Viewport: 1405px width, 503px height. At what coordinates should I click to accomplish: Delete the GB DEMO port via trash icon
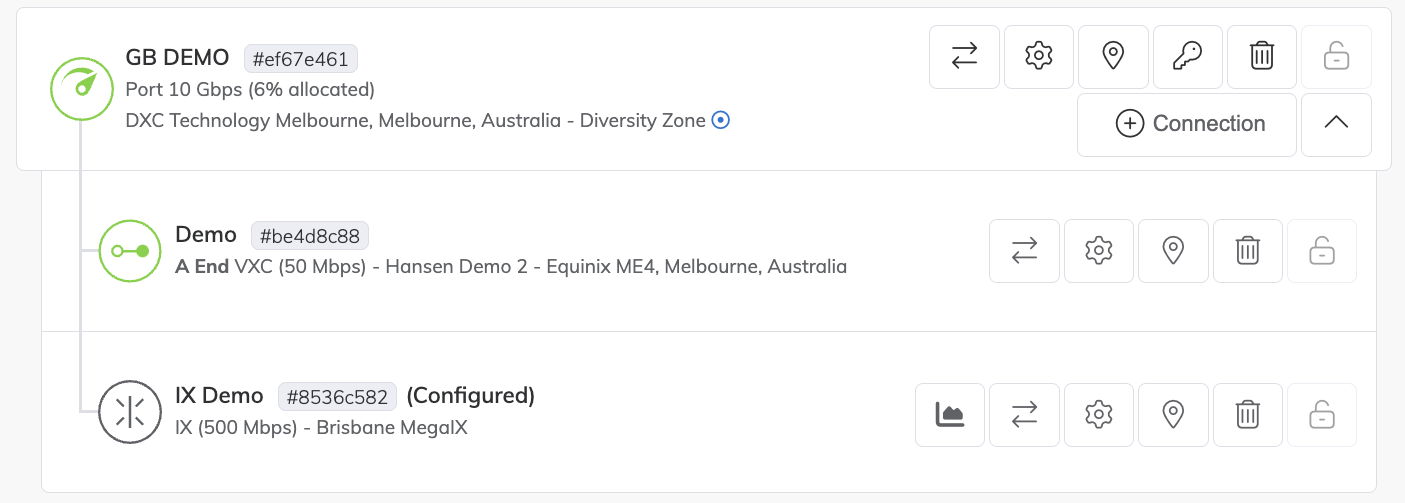click(x=1262, y=56)
